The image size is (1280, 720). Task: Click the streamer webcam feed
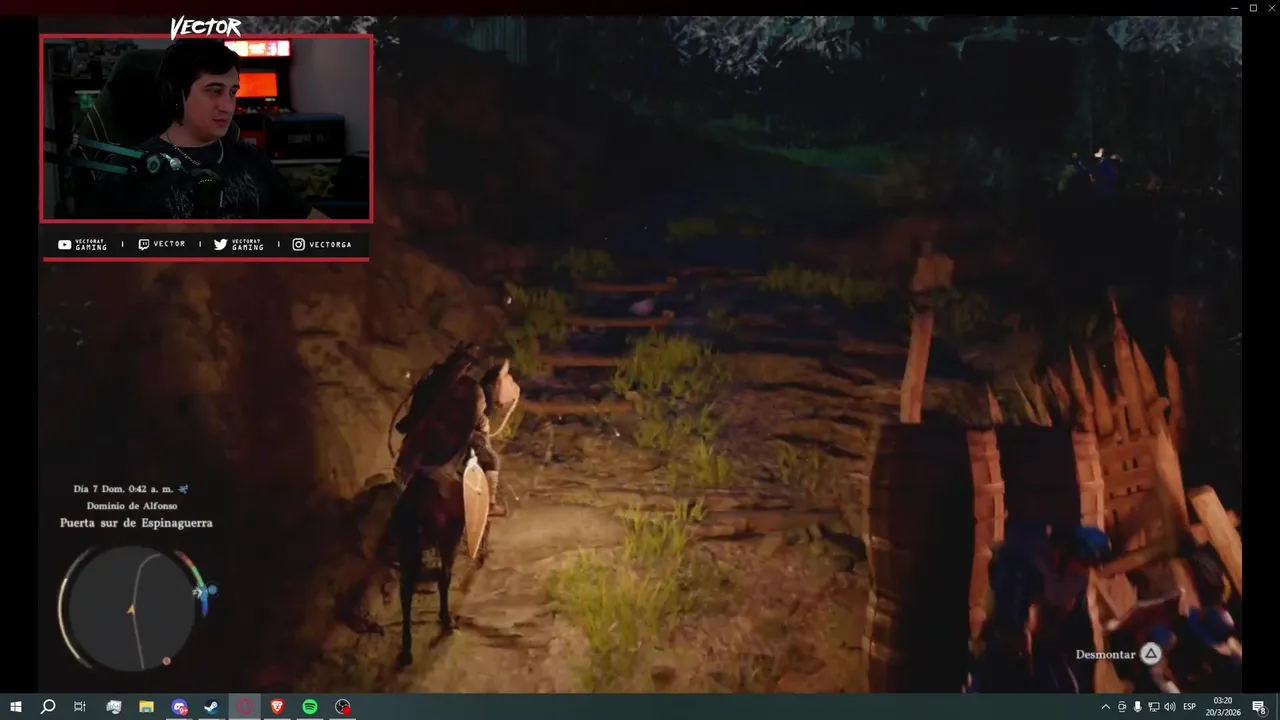pos(206,128)
